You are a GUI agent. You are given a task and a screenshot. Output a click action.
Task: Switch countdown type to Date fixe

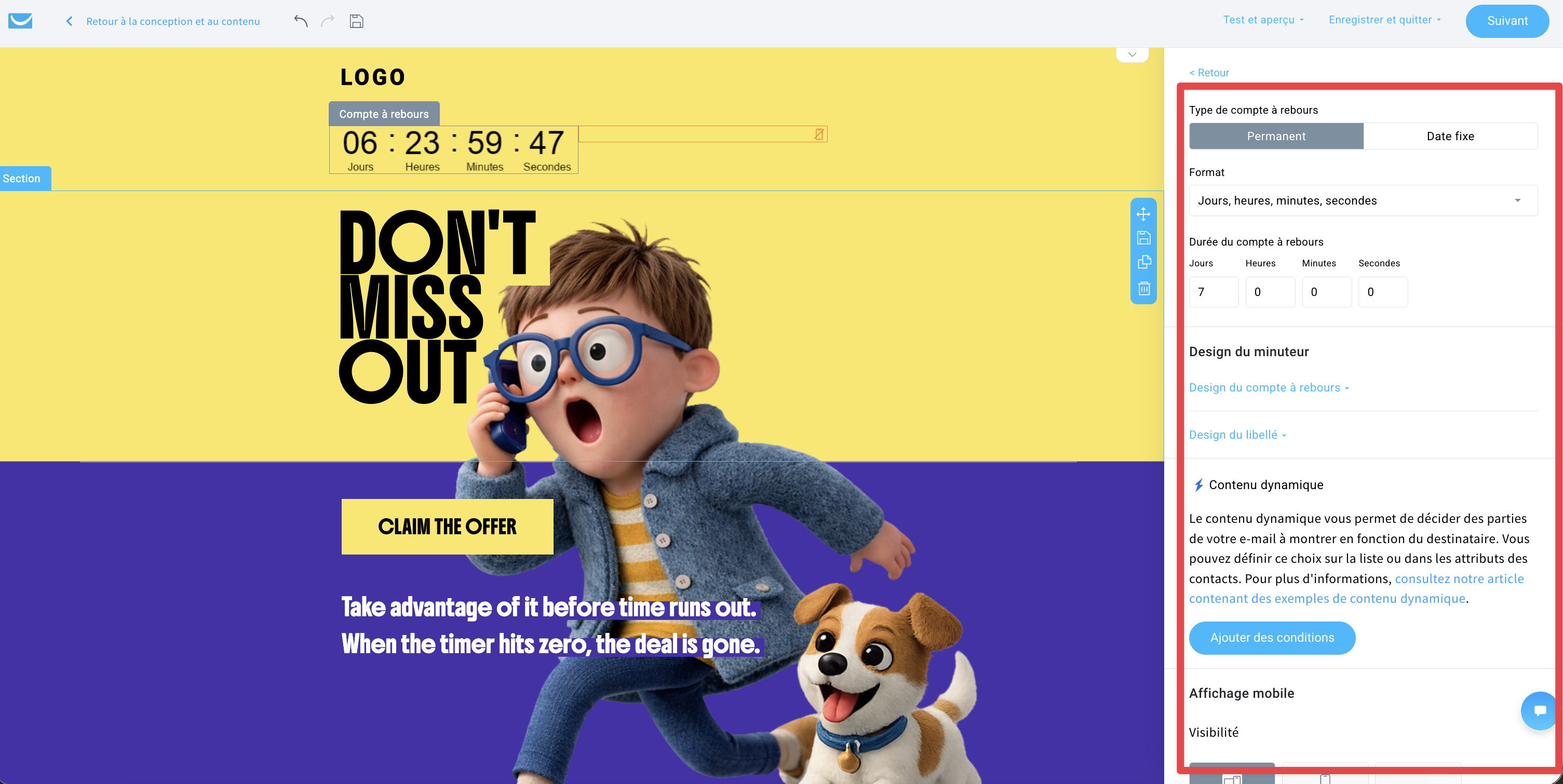point(1450,137)
